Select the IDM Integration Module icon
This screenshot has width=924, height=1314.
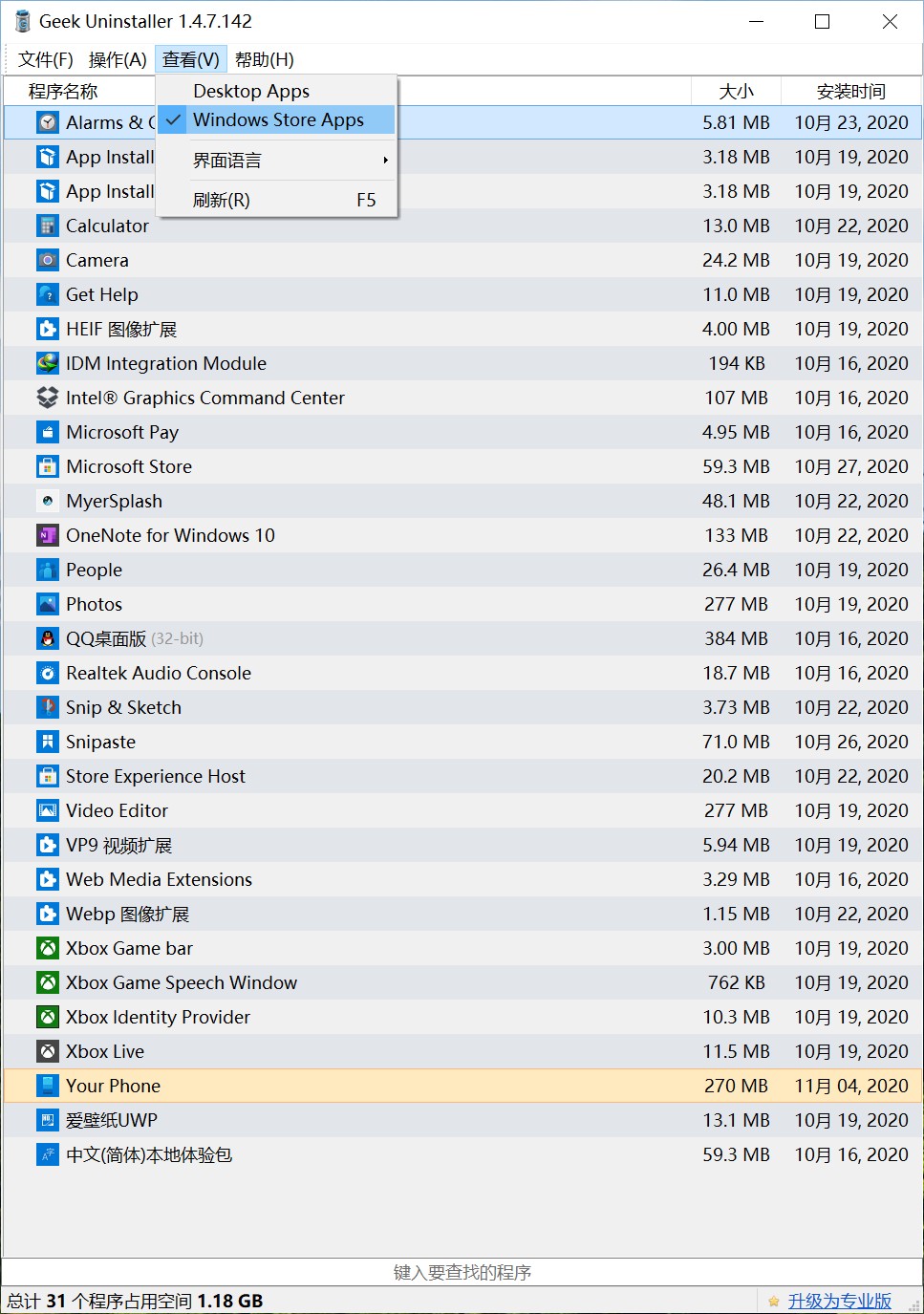[48, 363]
